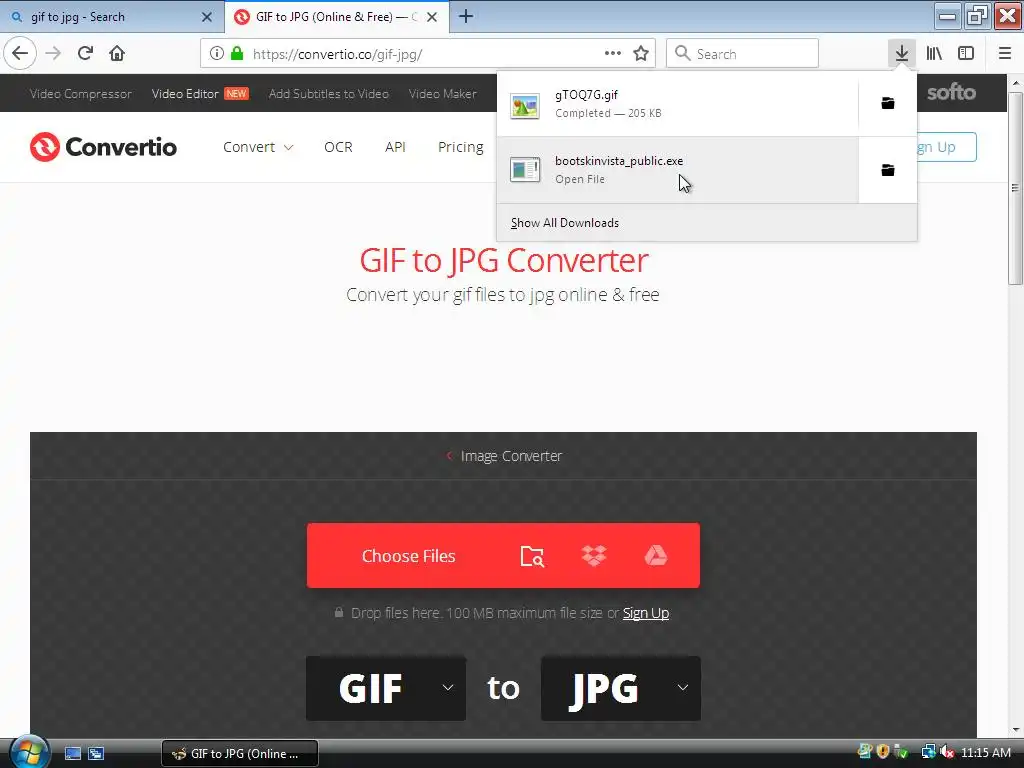Open Video Maker link
1024x768 pixels.
tap(442, 93)
